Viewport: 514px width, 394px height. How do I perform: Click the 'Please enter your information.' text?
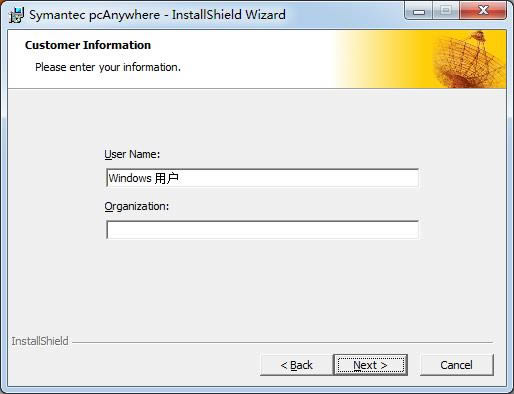[x=108, y=67]
